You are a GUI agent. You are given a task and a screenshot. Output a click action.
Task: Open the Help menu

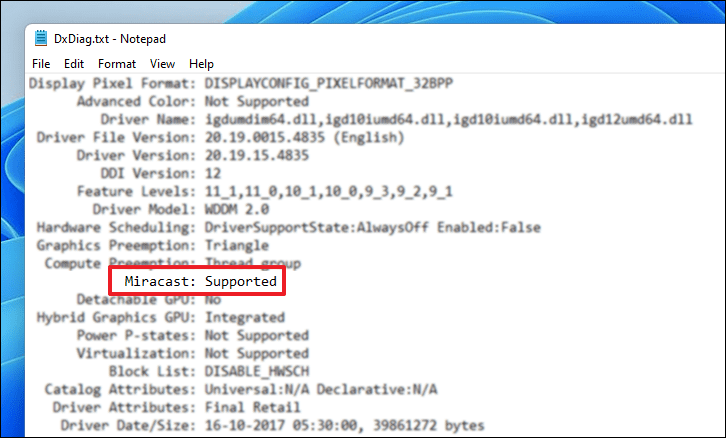[201, 64]
